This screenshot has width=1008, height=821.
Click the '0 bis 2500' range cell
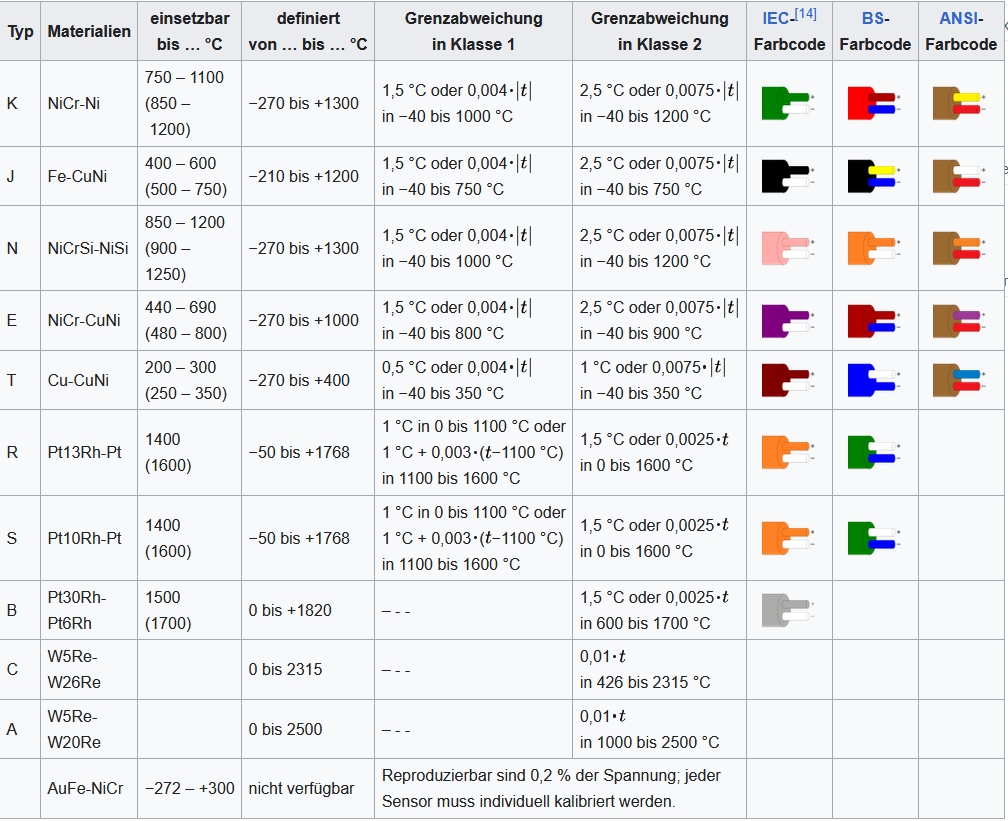point(308,729)
